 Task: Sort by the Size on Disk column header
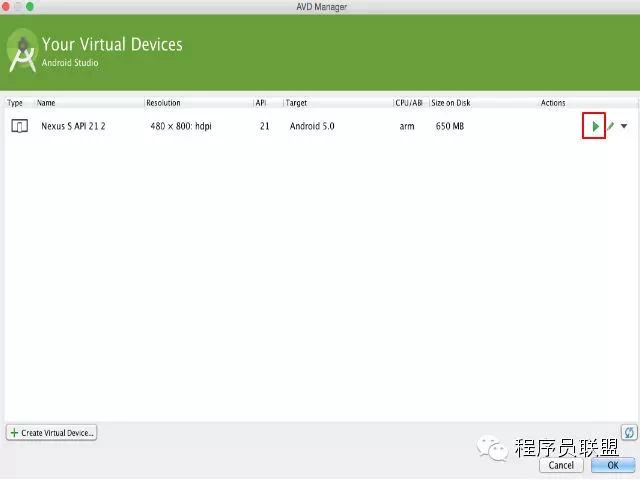click(x=451, y=103)
